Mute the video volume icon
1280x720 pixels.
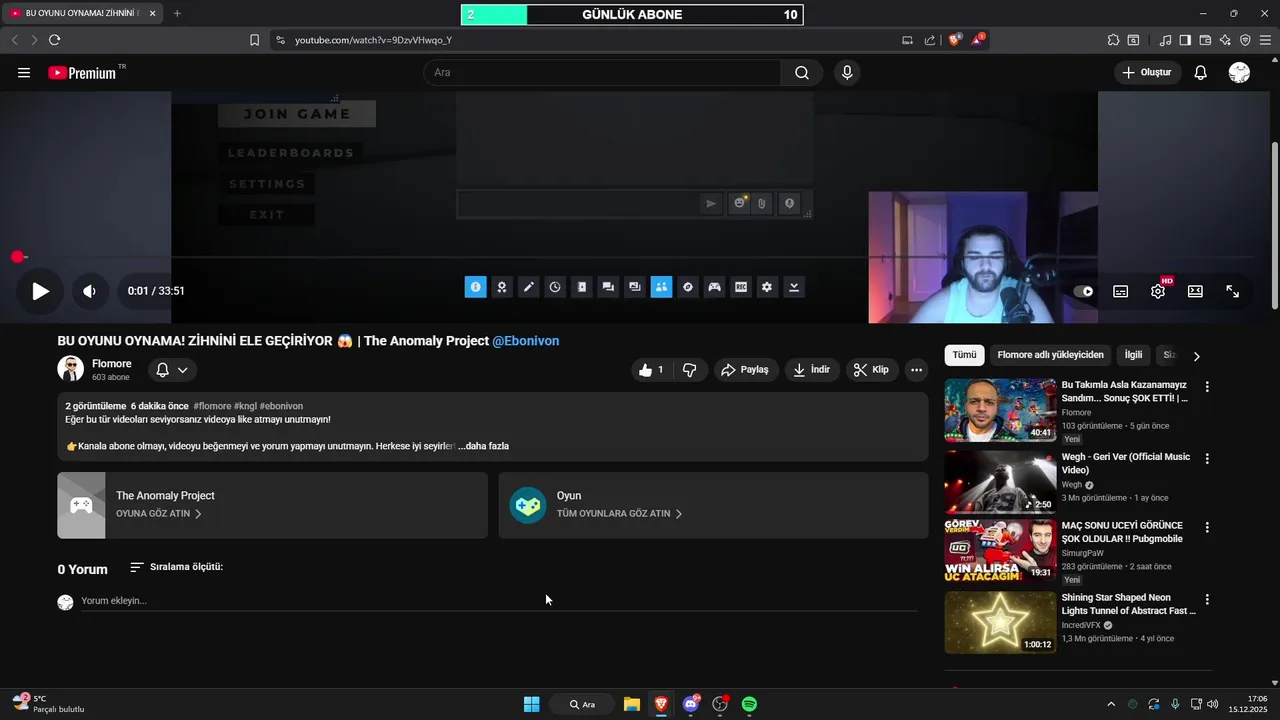[89, 291]
